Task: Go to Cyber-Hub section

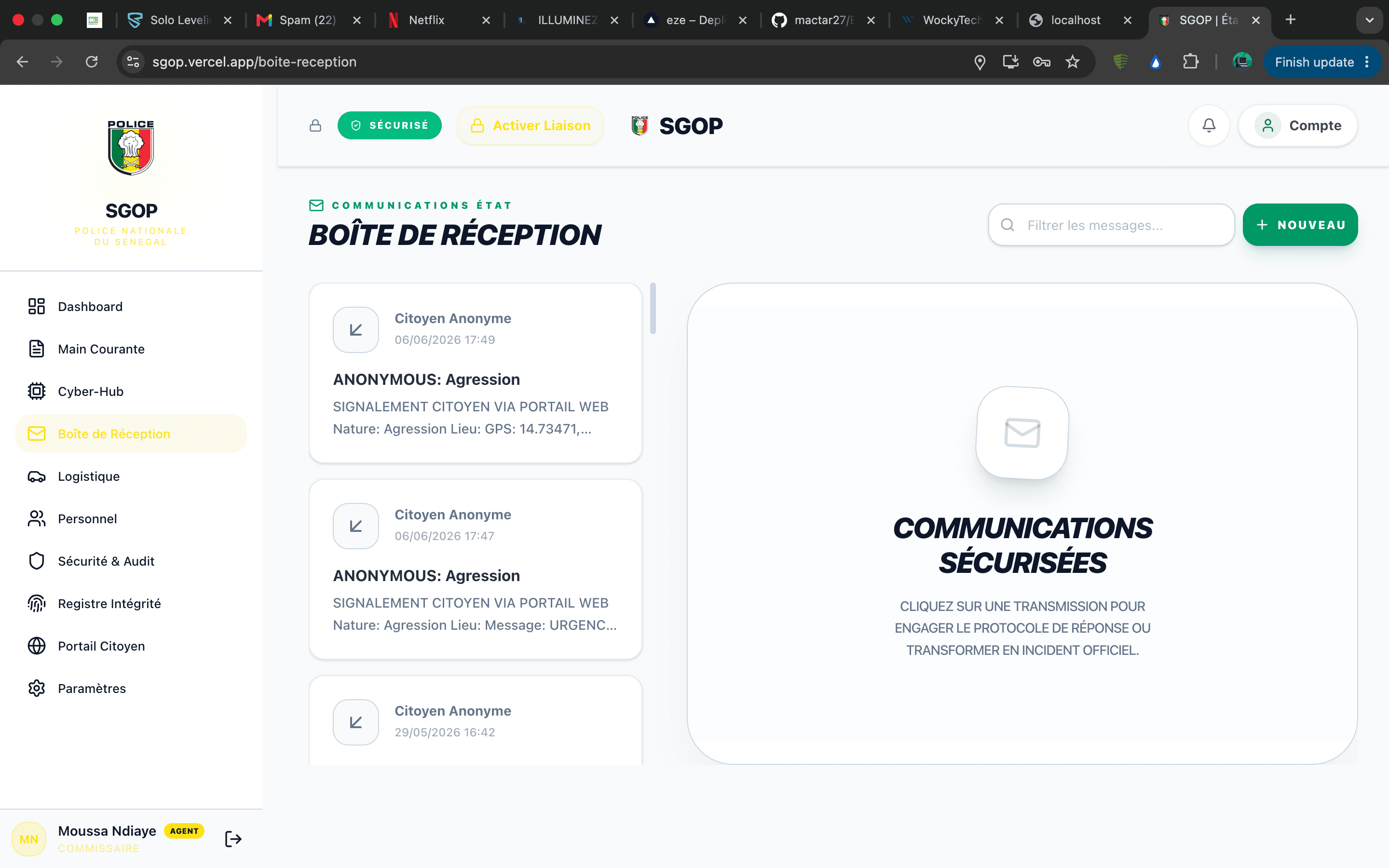Action: (131, 392)
